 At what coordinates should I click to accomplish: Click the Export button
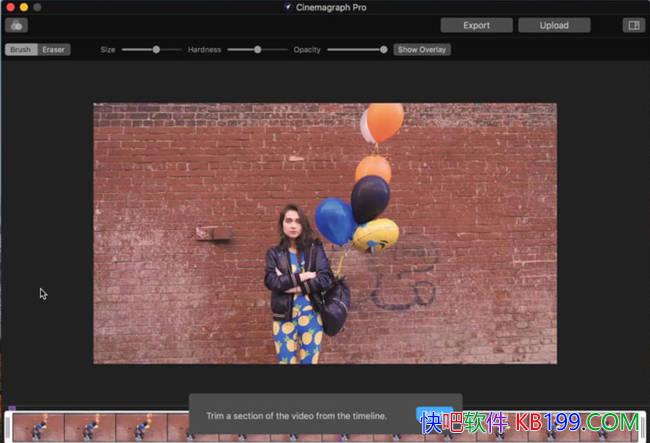pyautogui.click(x=476, y=26)
